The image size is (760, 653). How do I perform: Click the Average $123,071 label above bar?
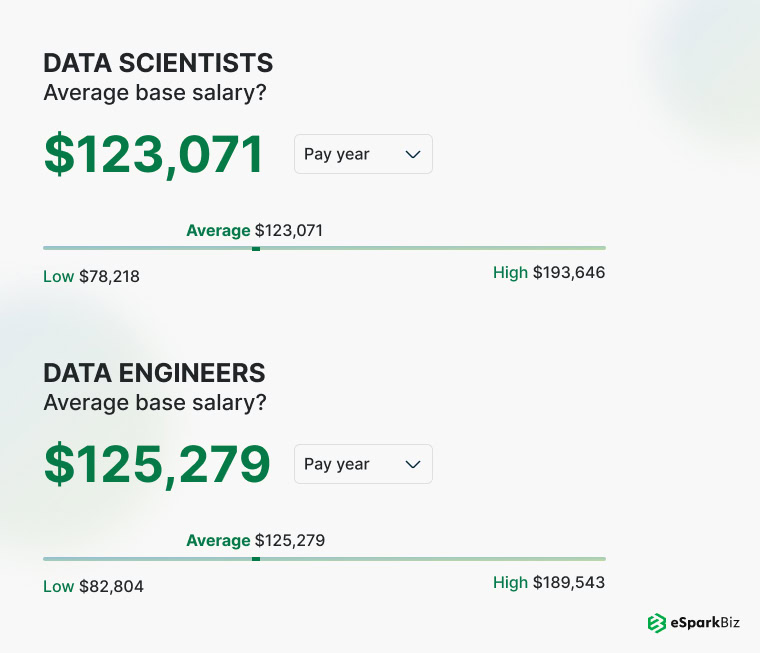[x=254, y=231]
